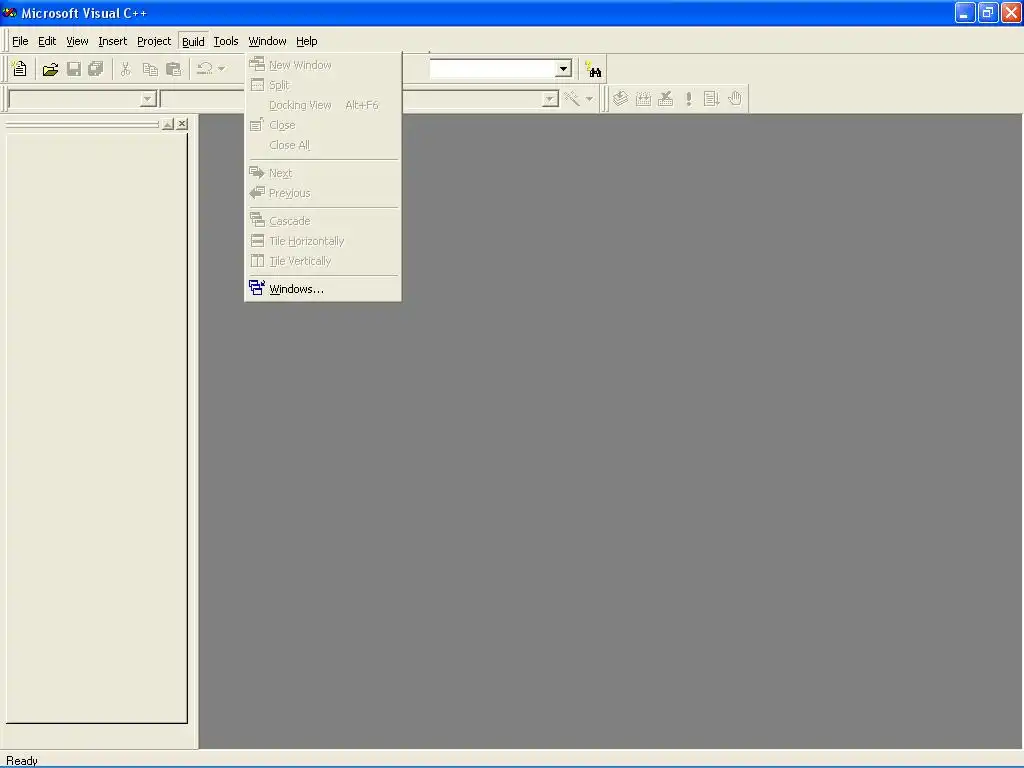This screenshot has height=768, width=1024.
Task: Click the New Text File toolbar icon
Action: [x=20, y=69]
